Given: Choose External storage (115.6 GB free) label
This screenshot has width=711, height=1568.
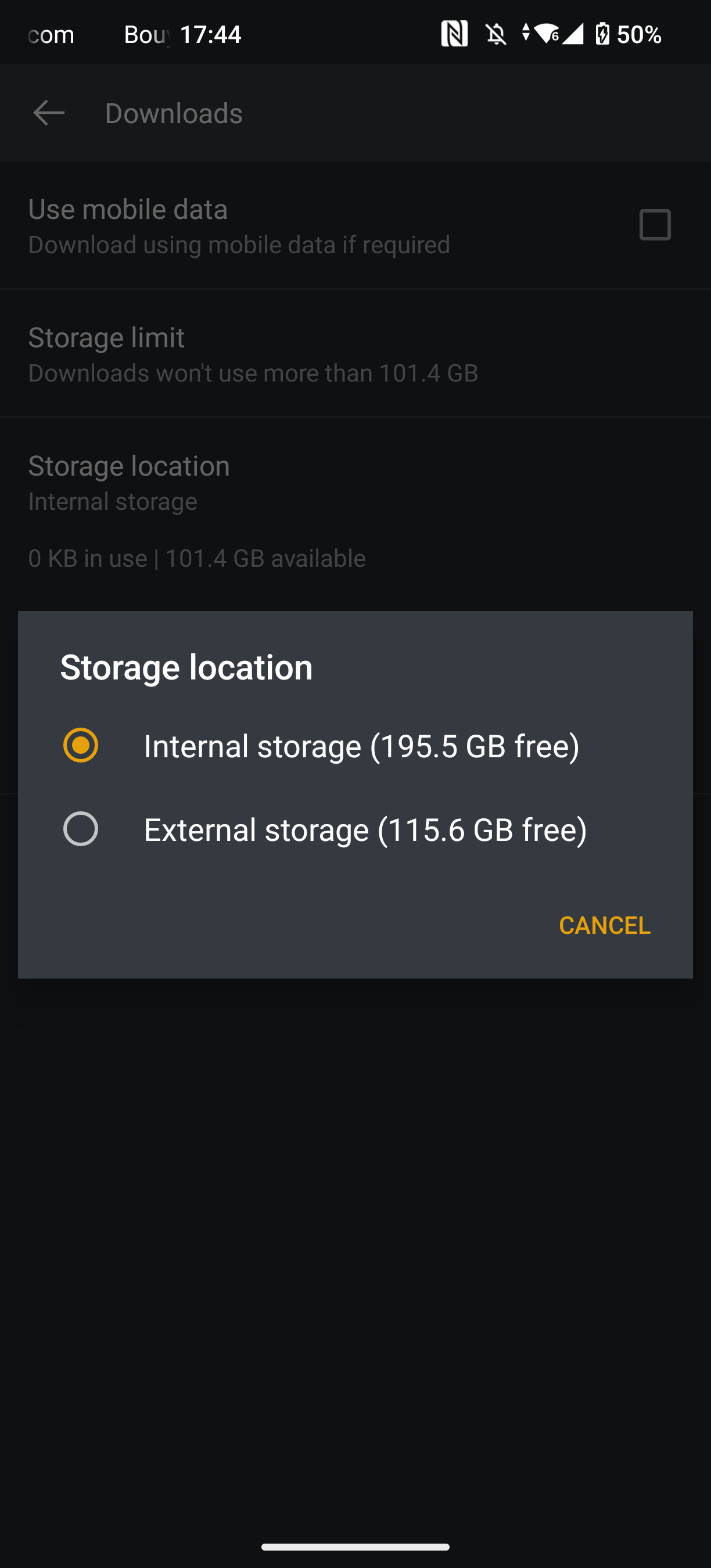Looking at the screenshot, I should point(365,830).
